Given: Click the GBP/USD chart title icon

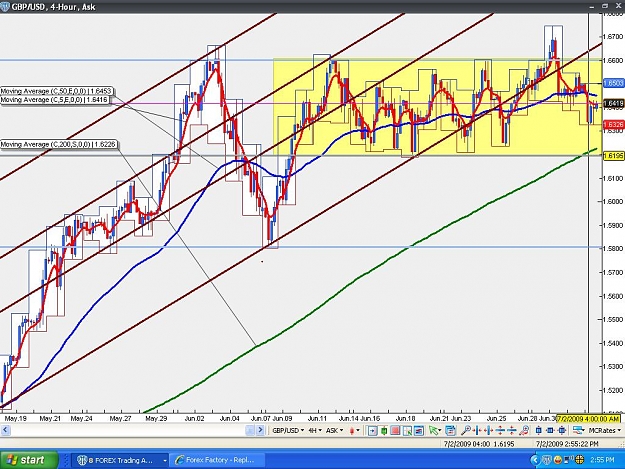Looking at the screenshot, I should click(5, 7).
